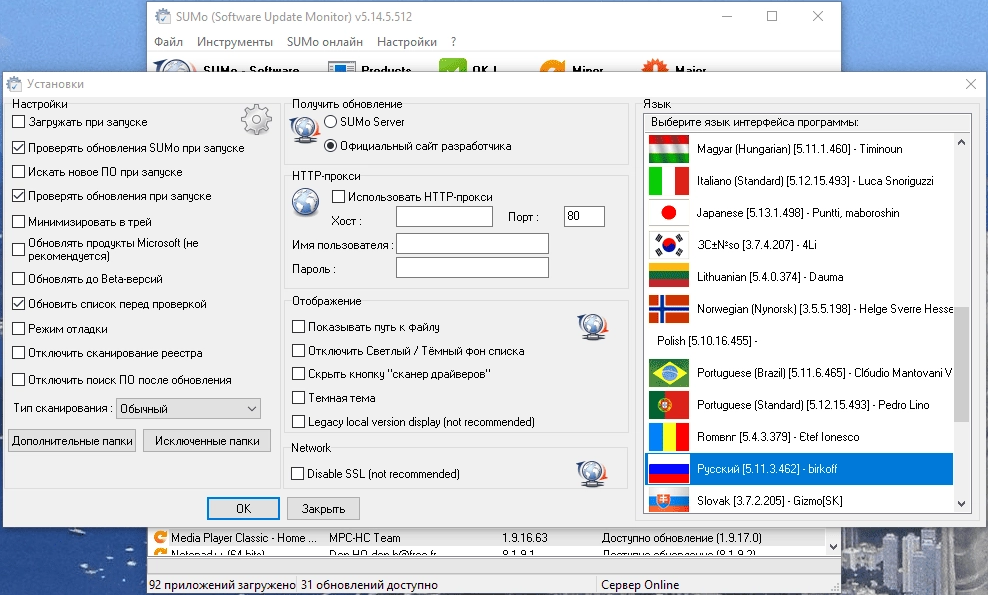Toggle Обновить список перед проверкой checkbox
The height and width of the screenshot is (595, 988).
click(19, 303)
